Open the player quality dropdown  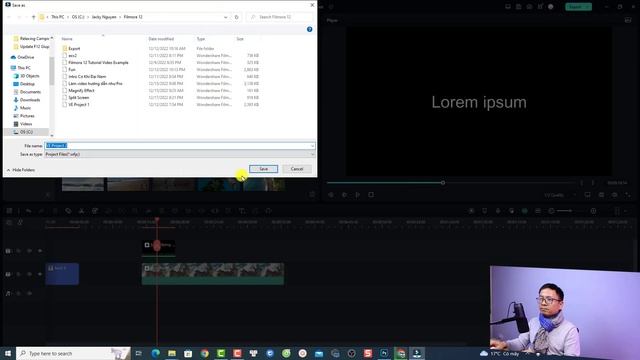tap(560, 195)
